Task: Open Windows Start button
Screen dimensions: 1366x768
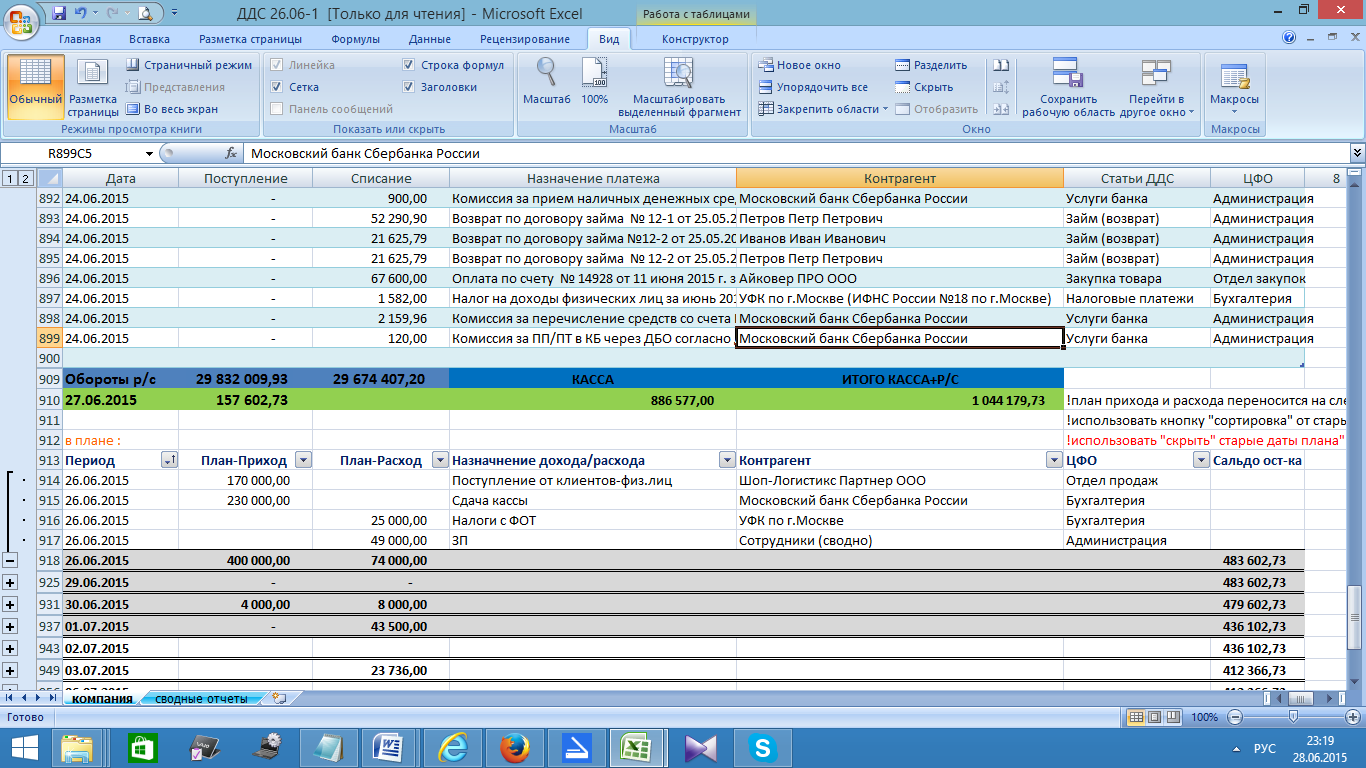Action: point(23,747)
